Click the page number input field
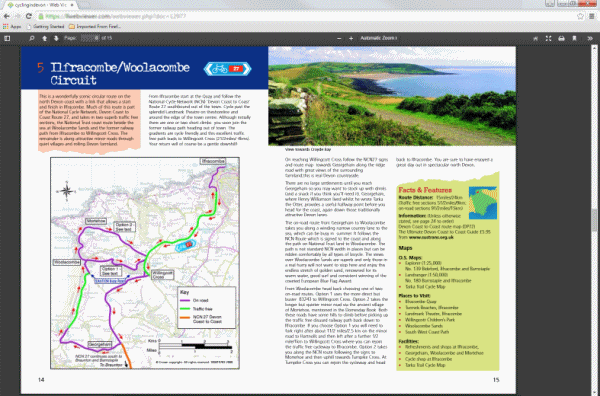 [x=90, y=38]
